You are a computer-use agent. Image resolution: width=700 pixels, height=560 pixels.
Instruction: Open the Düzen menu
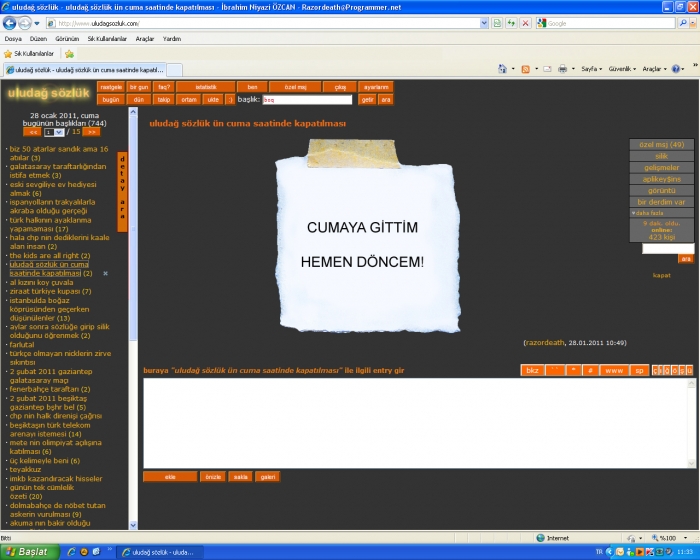point(38,39)
